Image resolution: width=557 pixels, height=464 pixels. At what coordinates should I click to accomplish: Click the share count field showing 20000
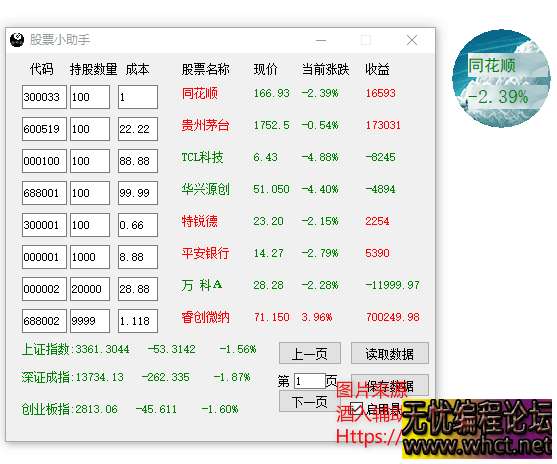coord(90,289)
